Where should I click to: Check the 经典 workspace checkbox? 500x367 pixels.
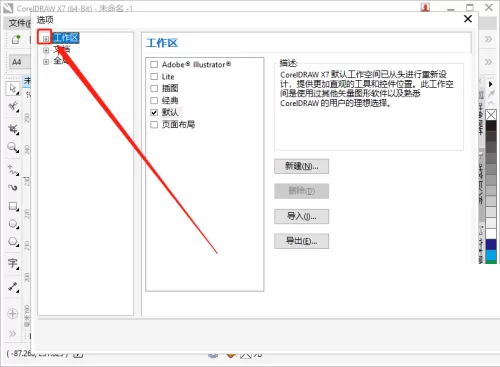tap(154, 100)
